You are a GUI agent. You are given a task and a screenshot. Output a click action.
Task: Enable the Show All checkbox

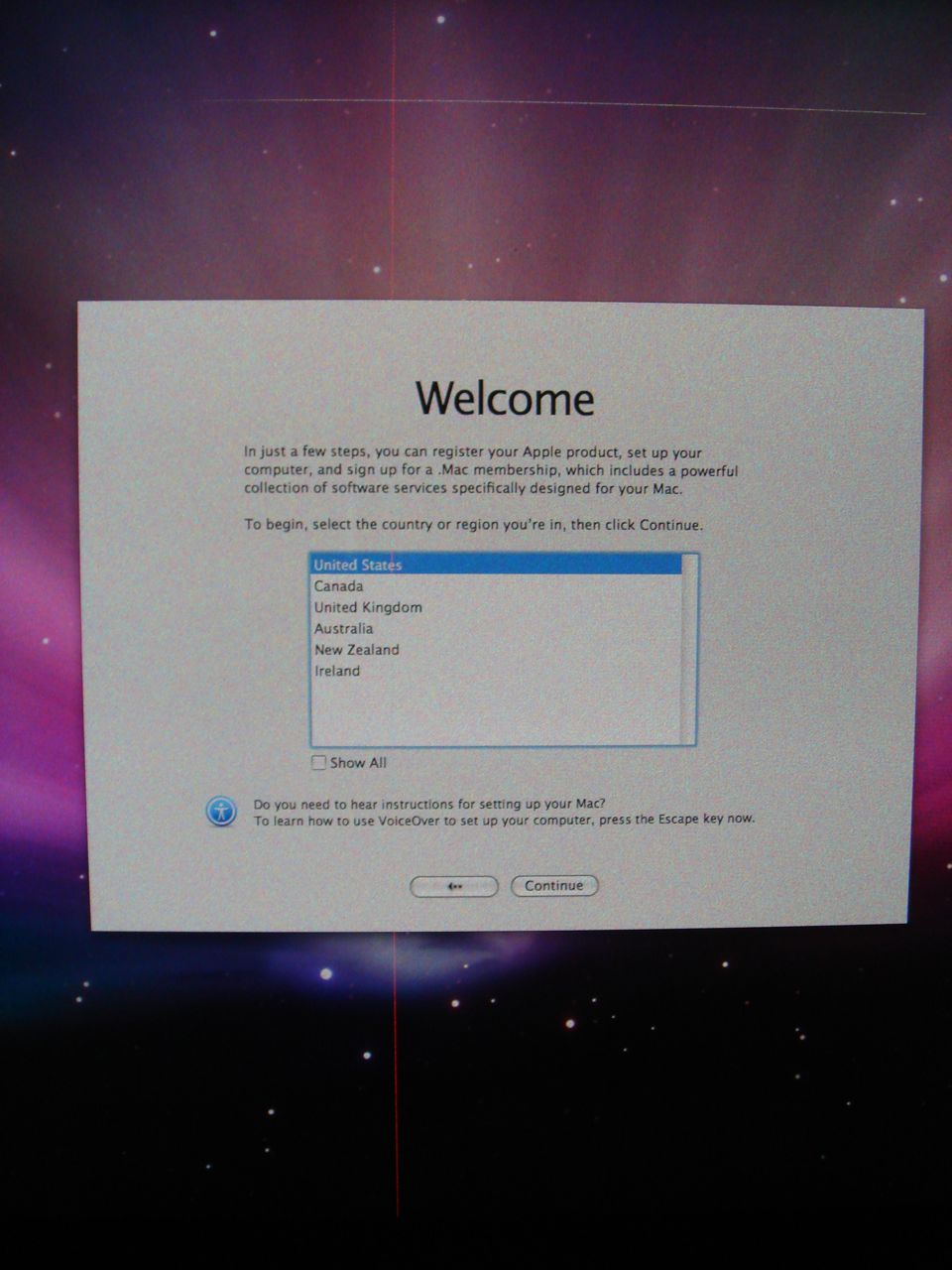point(318,763)
